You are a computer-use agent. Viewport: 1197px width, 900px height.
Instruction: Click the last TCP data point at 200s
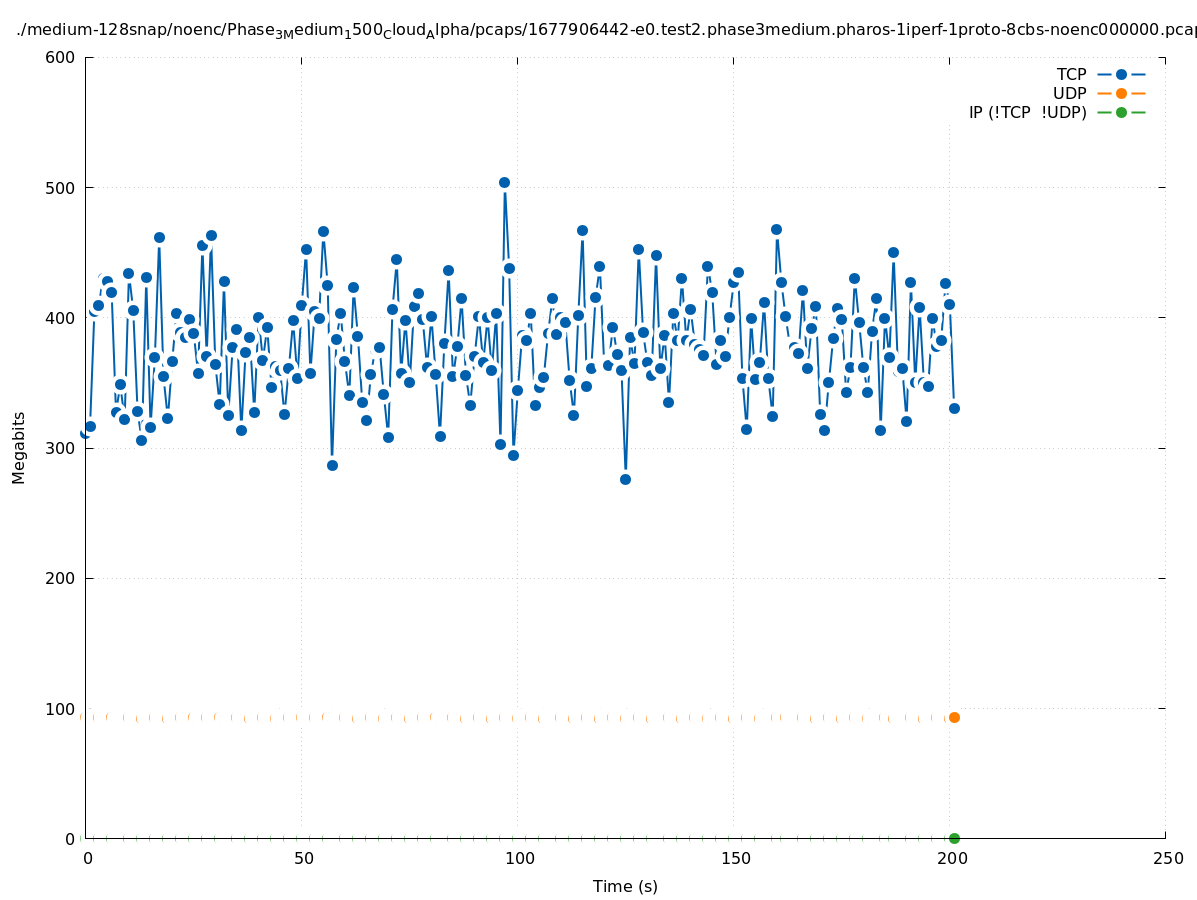[954, 408]
